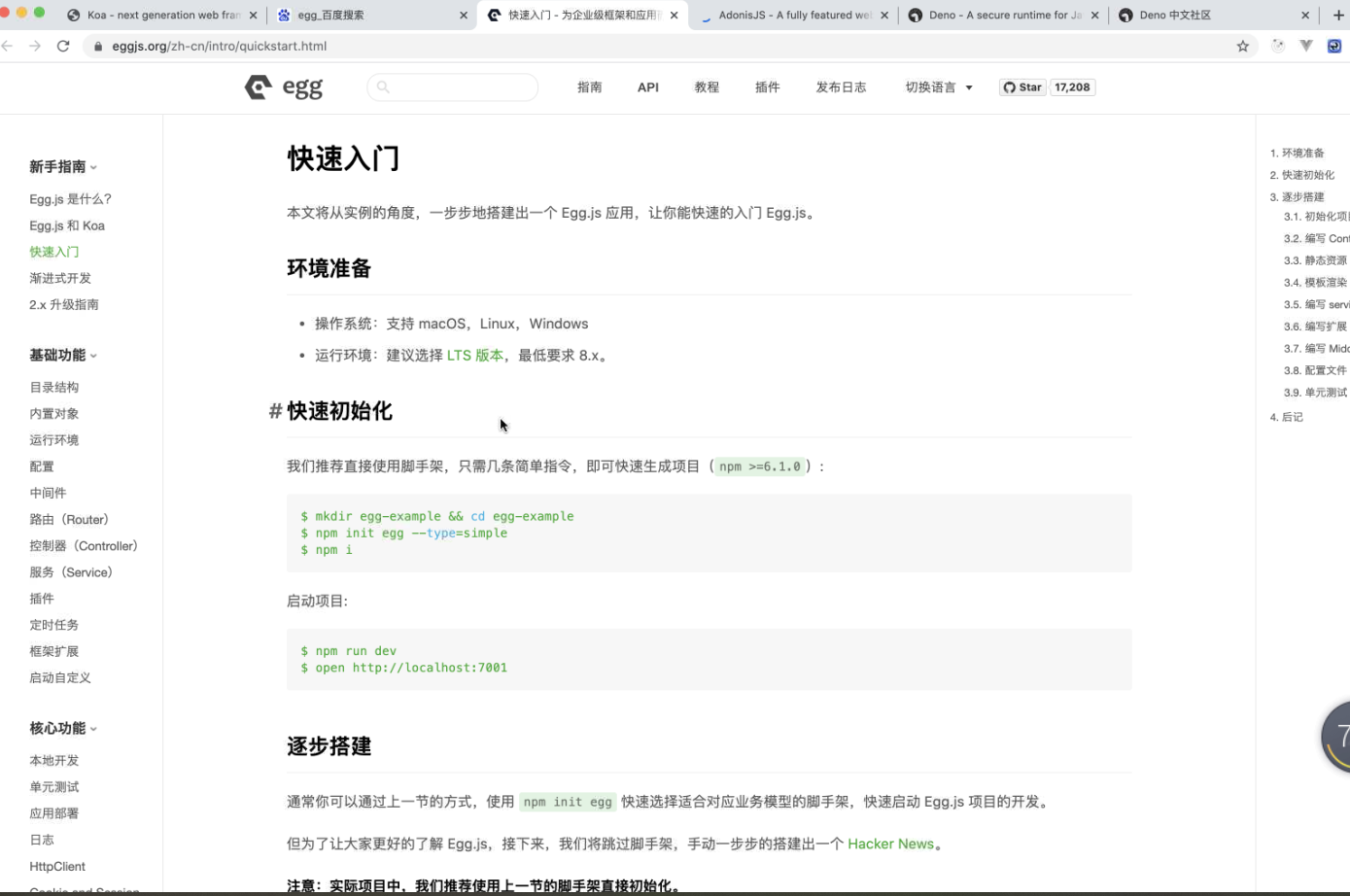Click the LTS 版本 link
This screenshot has width=1350, height=896.
tap(475, 355)
